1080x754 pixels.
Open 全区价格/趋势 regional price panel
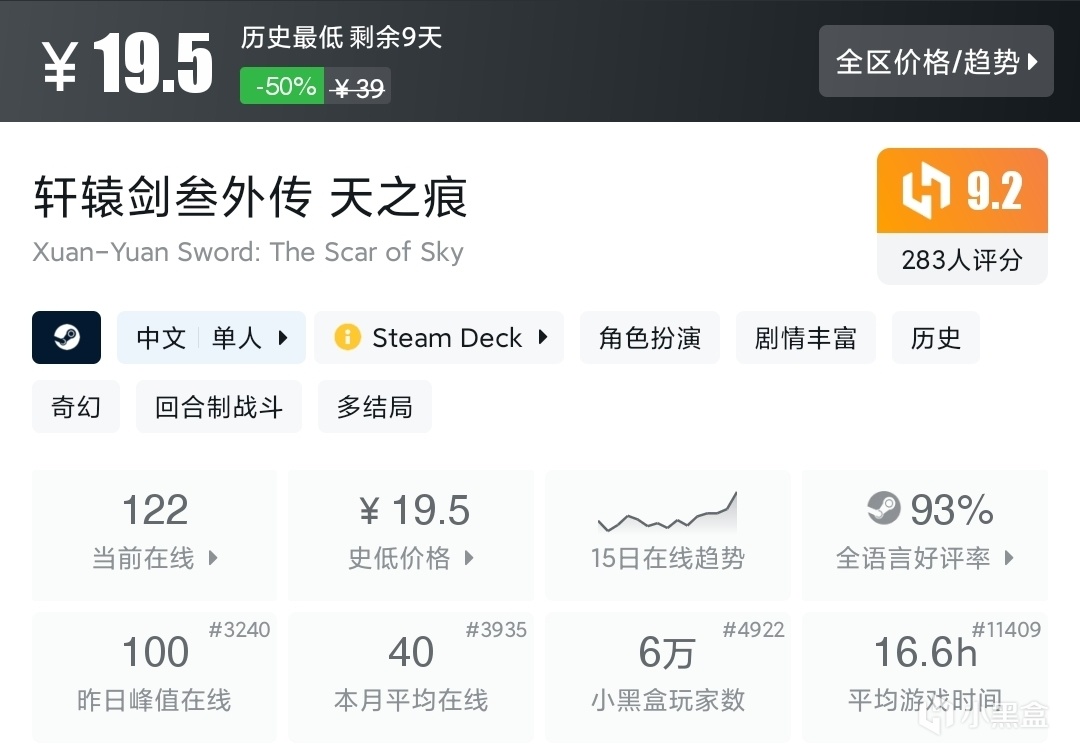point(936,62)
